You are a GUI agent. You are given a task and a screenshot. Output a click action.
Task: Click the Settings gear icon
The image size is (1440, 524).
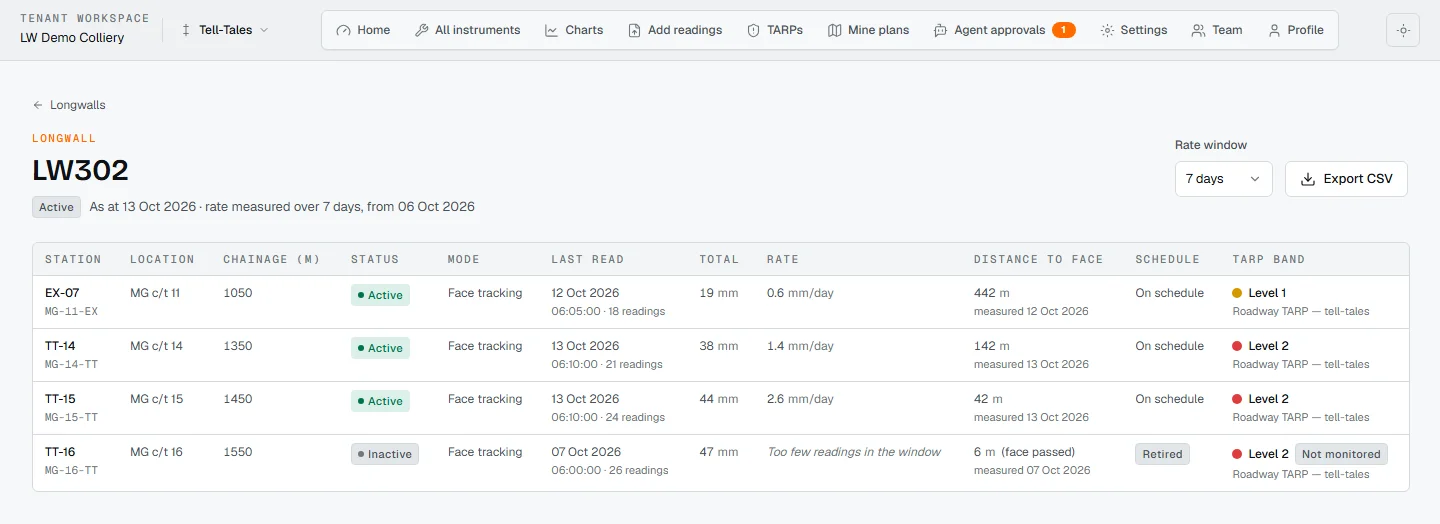coord(1107,30)
